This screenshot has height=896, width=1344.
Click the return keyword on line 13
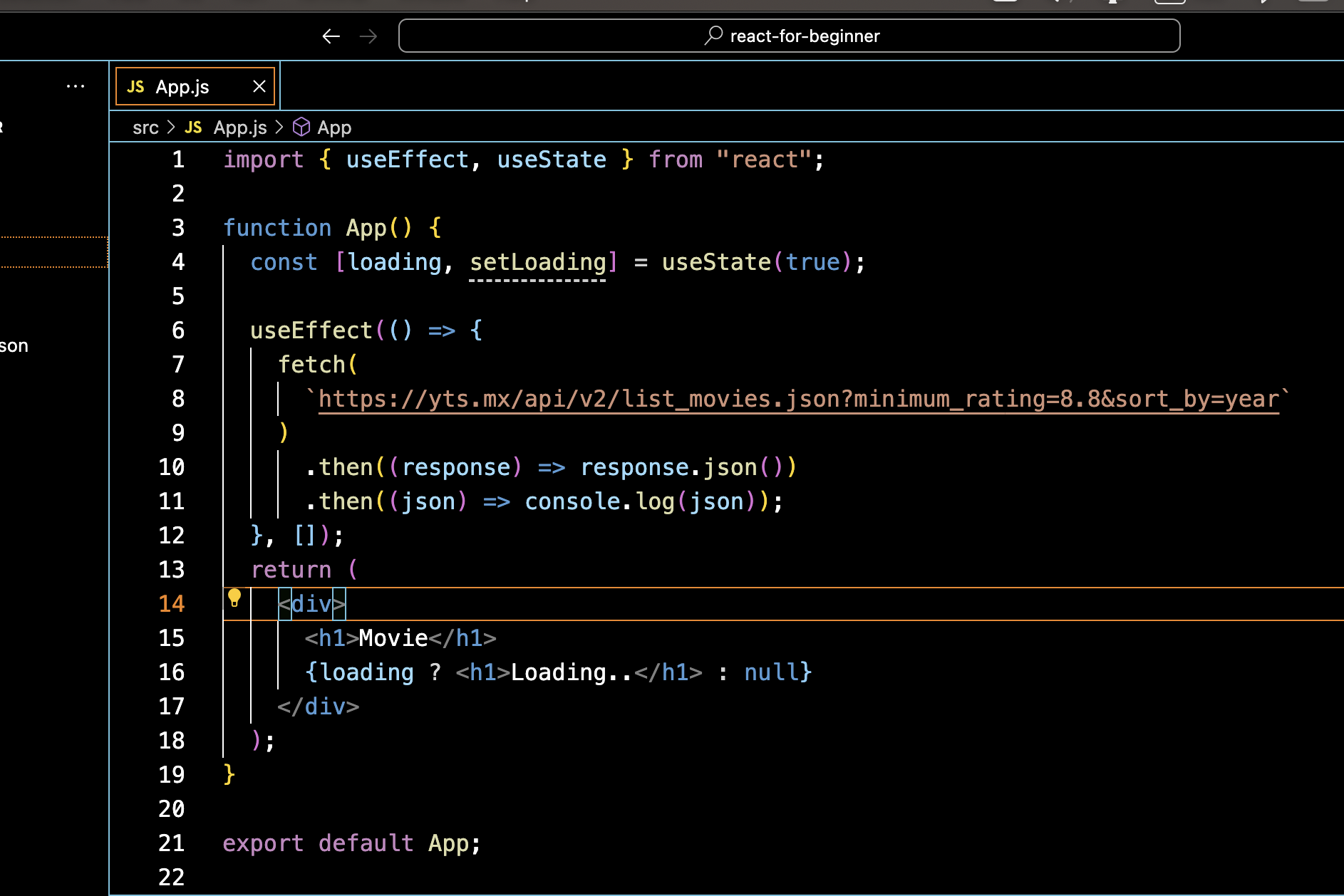pos(291,570)
